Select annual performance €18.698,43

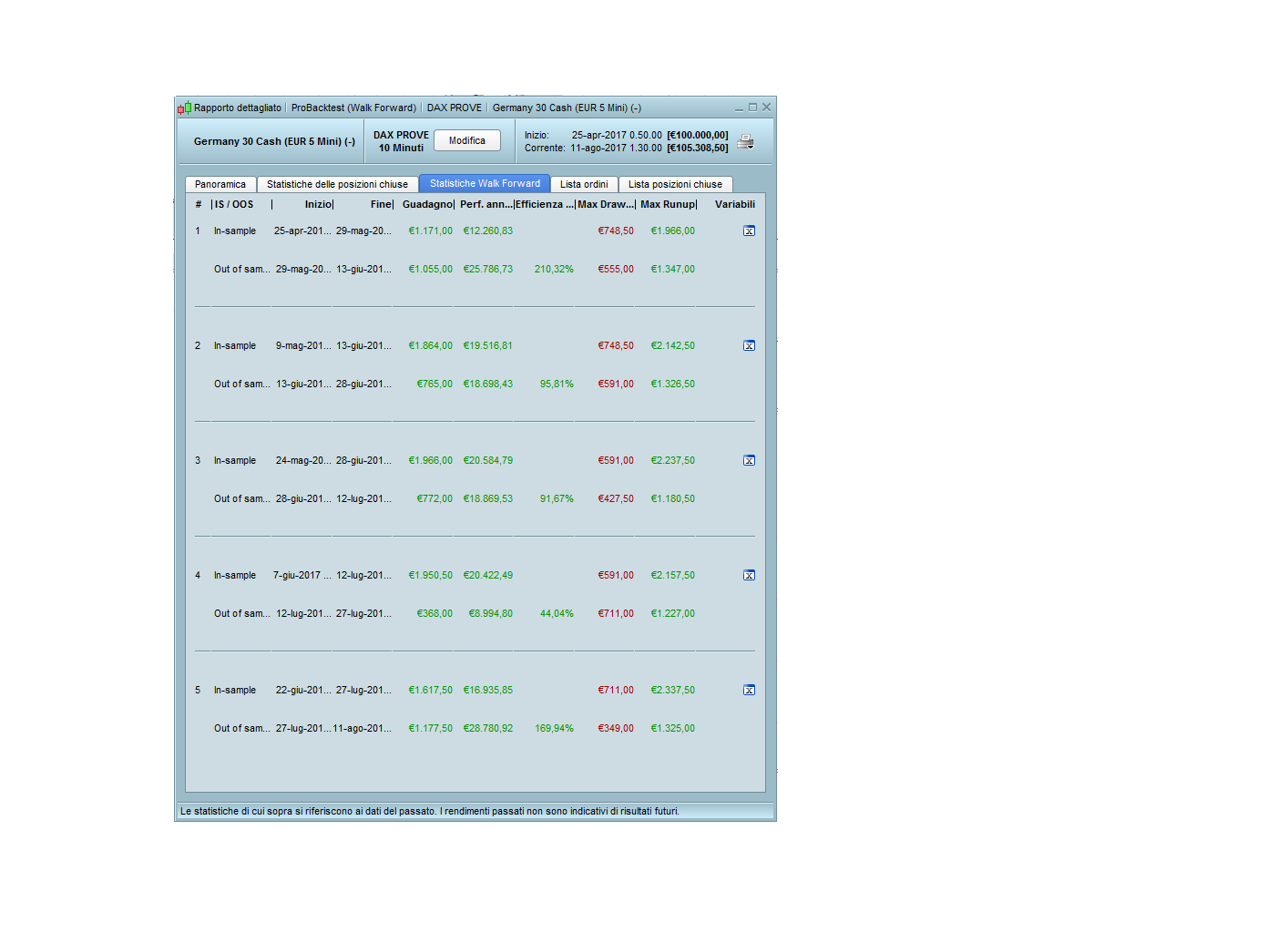488,384
